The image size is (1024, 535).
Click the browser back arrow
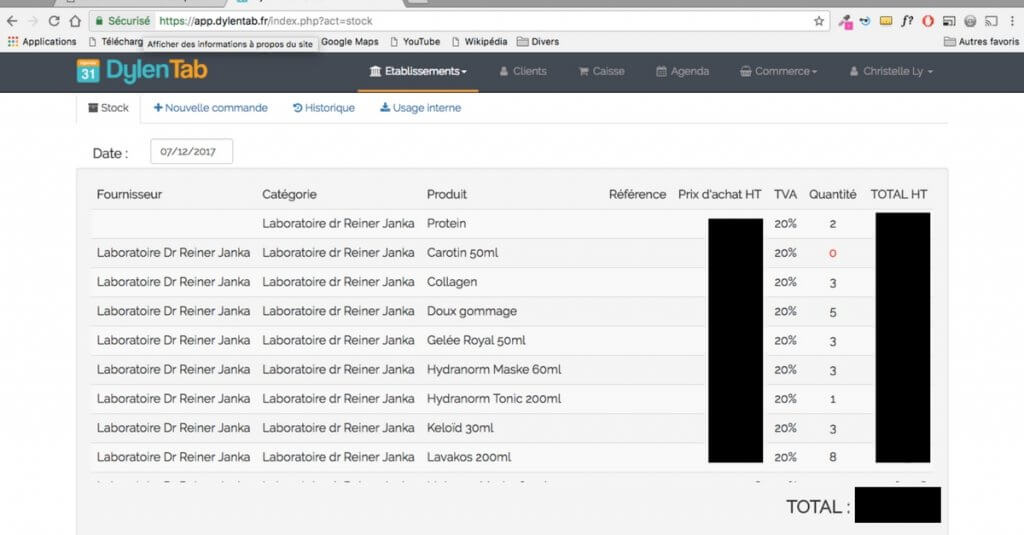(x=12, y=20)
